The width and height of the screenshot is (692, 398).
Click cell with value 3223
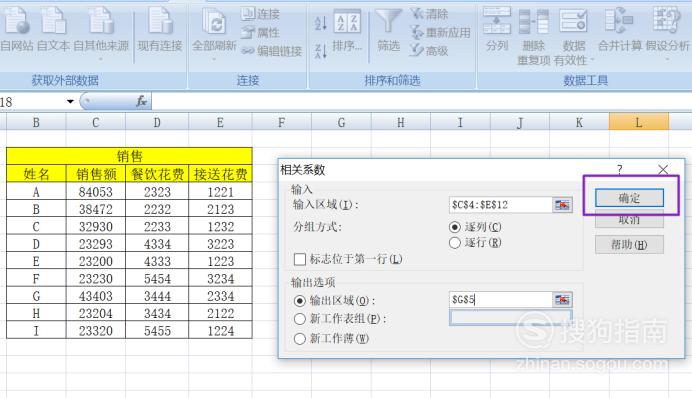click(x=220, y=244)
